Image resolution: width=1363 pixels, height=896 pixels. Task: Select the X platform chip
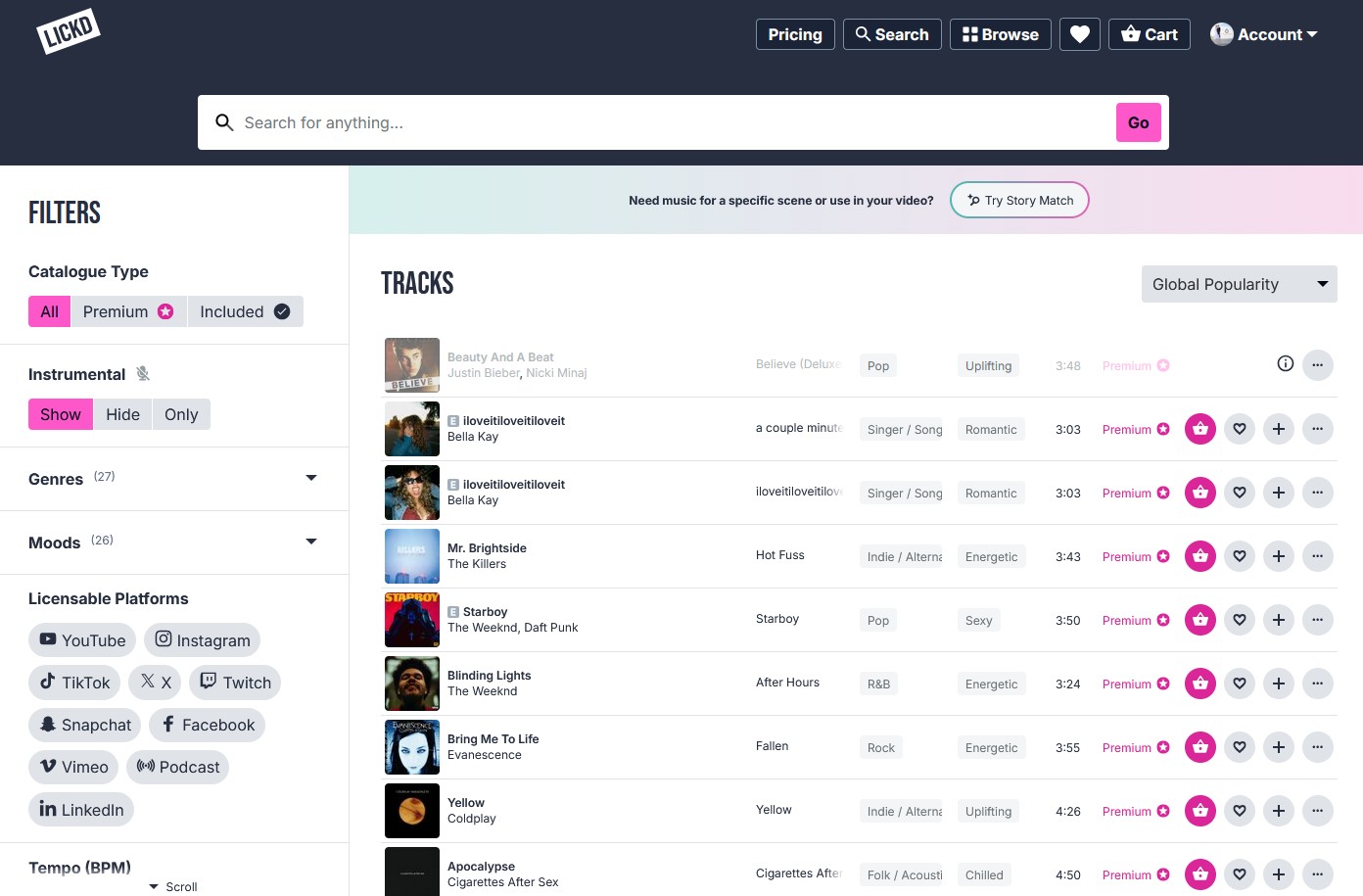[x=155, y=683]
